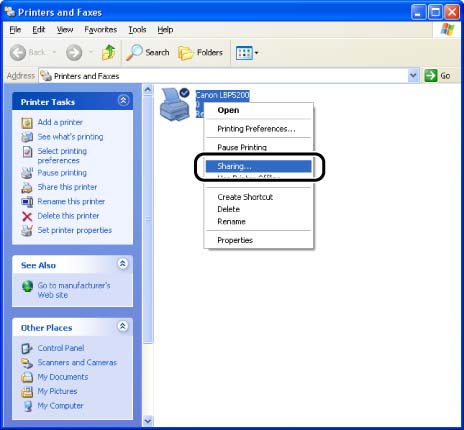Screen dimensions: 464x430
Task: Open the Views dropdown arrow in toolbar
Action: pos(256,53)
